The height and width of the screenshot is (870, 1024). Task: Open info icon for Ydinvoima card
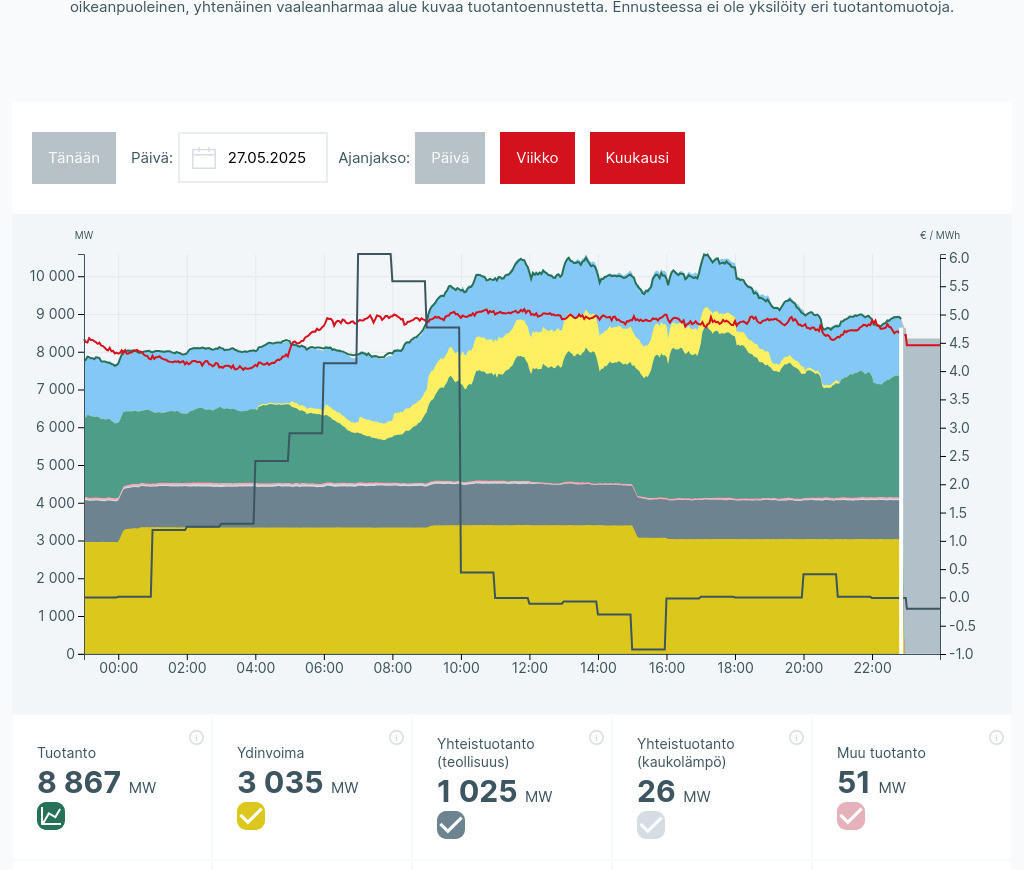(396, 738)
